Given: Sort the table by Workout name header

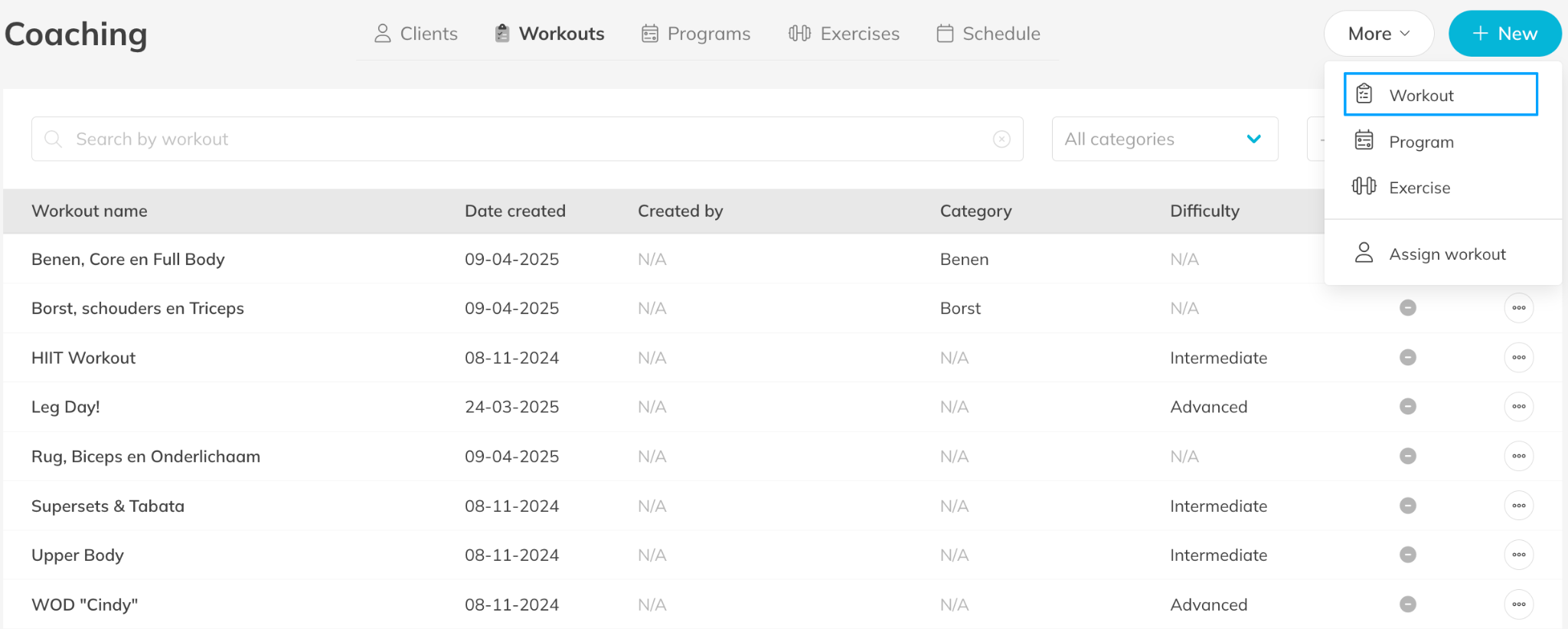Looking at the screenshot, I should pyautogui.click(x=90, y=211).
